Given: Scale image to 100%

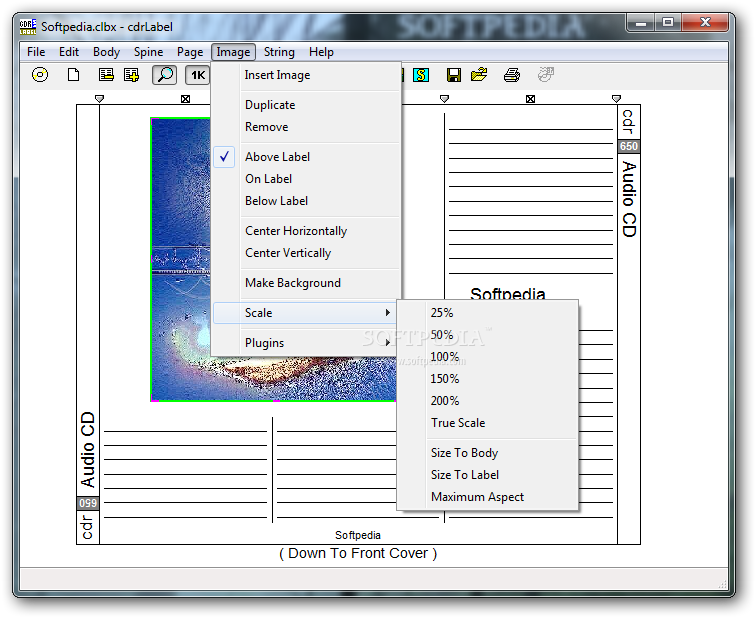Looking at the screenshot, I should [487, 357].
